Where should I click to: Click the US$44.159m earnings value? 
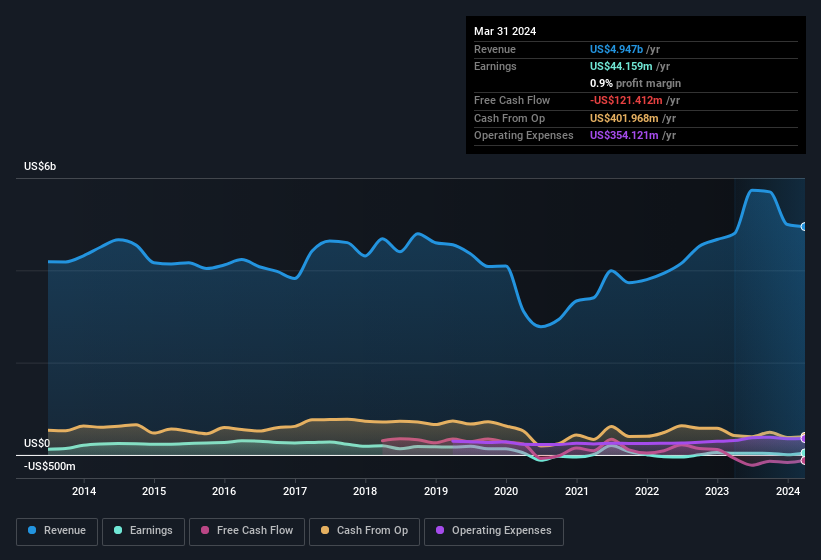coord(621,66)
